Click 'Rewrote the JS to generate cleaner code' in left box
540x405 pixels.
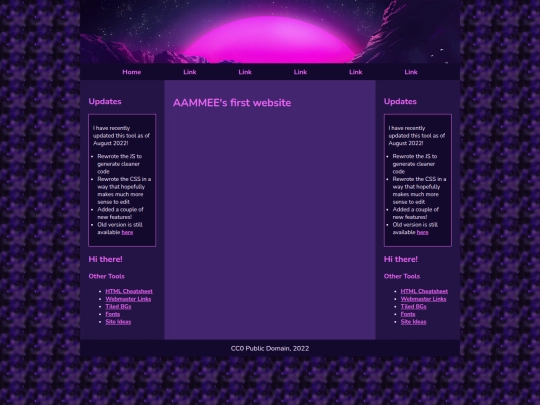pos(120,164)
